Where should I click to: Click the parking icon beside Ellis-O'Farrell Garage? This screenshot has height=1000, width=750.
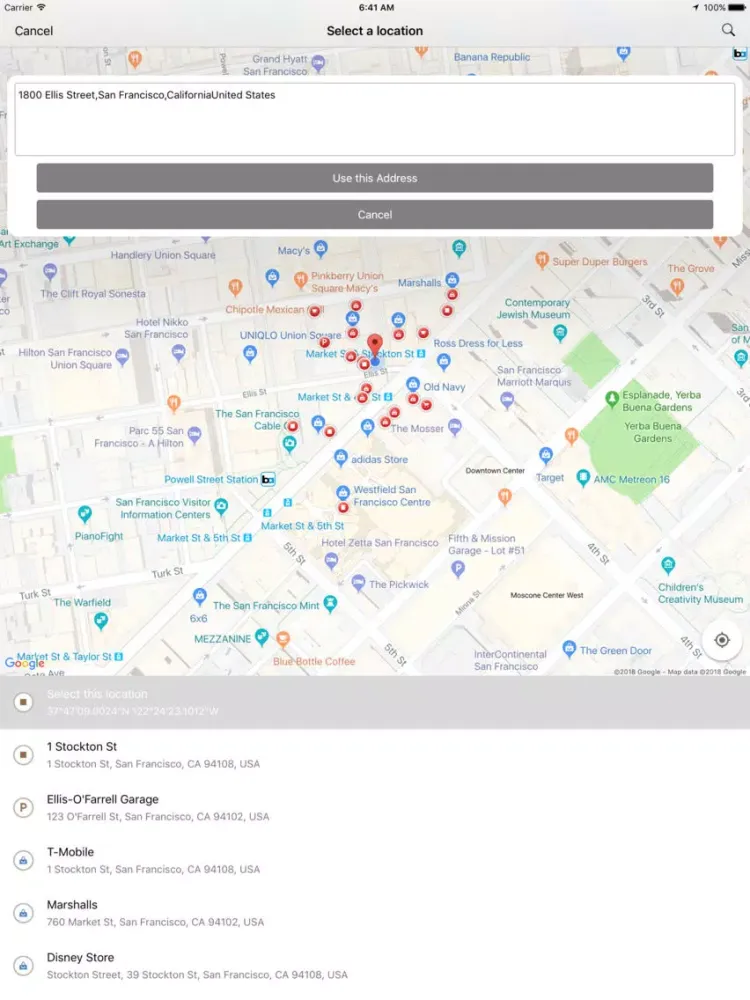click(24, 807)
